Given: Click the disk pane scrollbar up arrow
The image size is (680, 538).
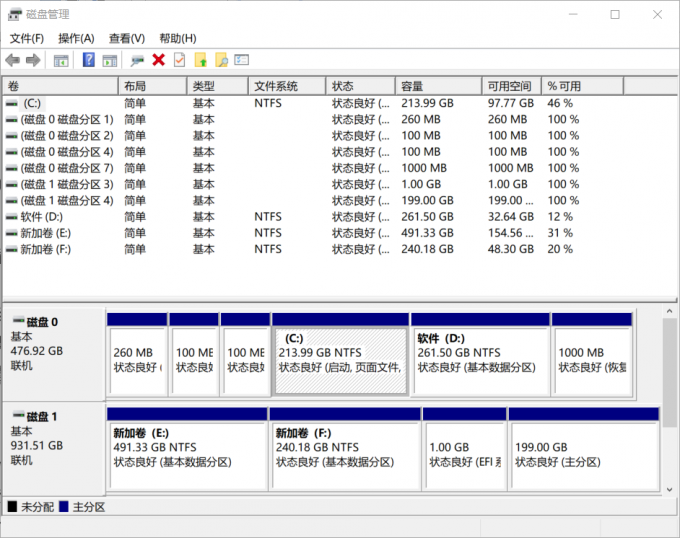Looking at the screenshot, I should 669,311.
